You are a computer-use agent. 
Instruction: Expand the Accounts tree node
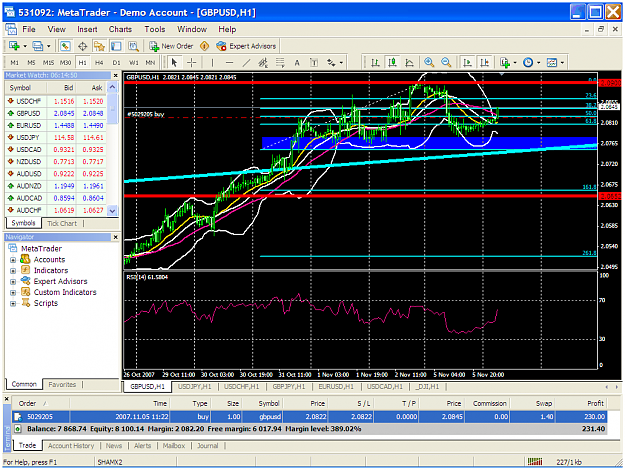tap(13, 260)
